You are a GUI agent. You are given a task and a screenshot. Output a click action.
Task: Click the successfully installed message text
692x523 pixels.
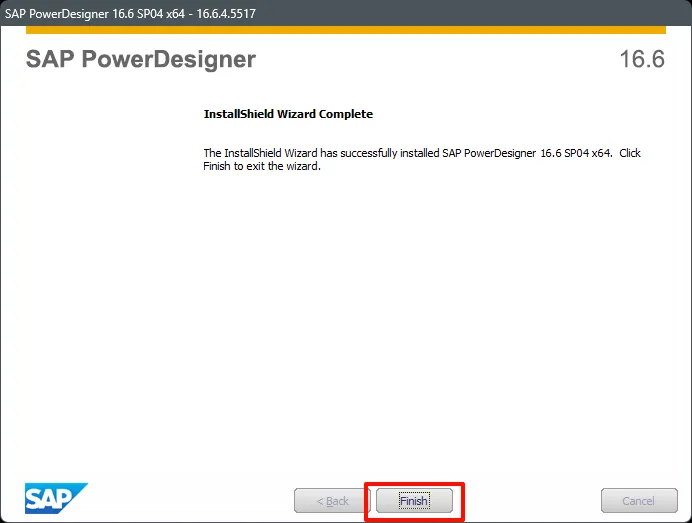(422, 159)
